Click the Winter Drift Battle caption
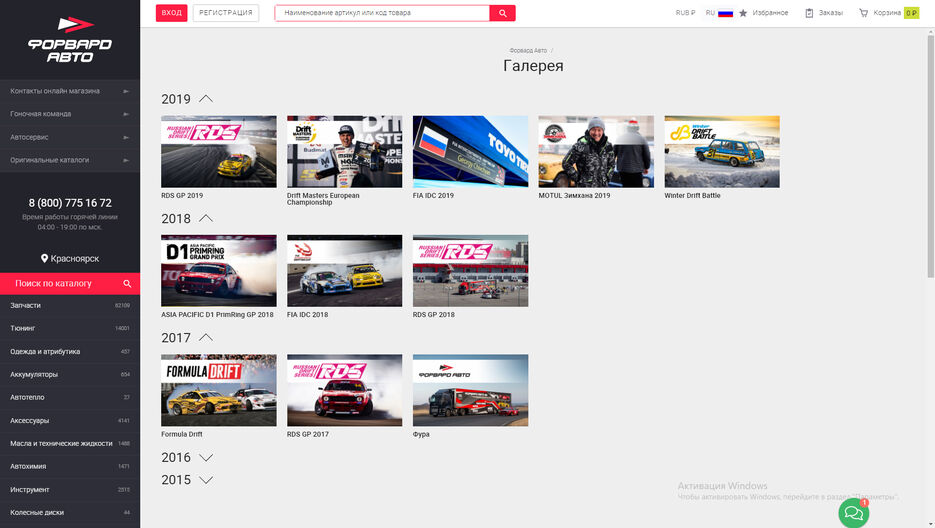 [x=692, y=196]
